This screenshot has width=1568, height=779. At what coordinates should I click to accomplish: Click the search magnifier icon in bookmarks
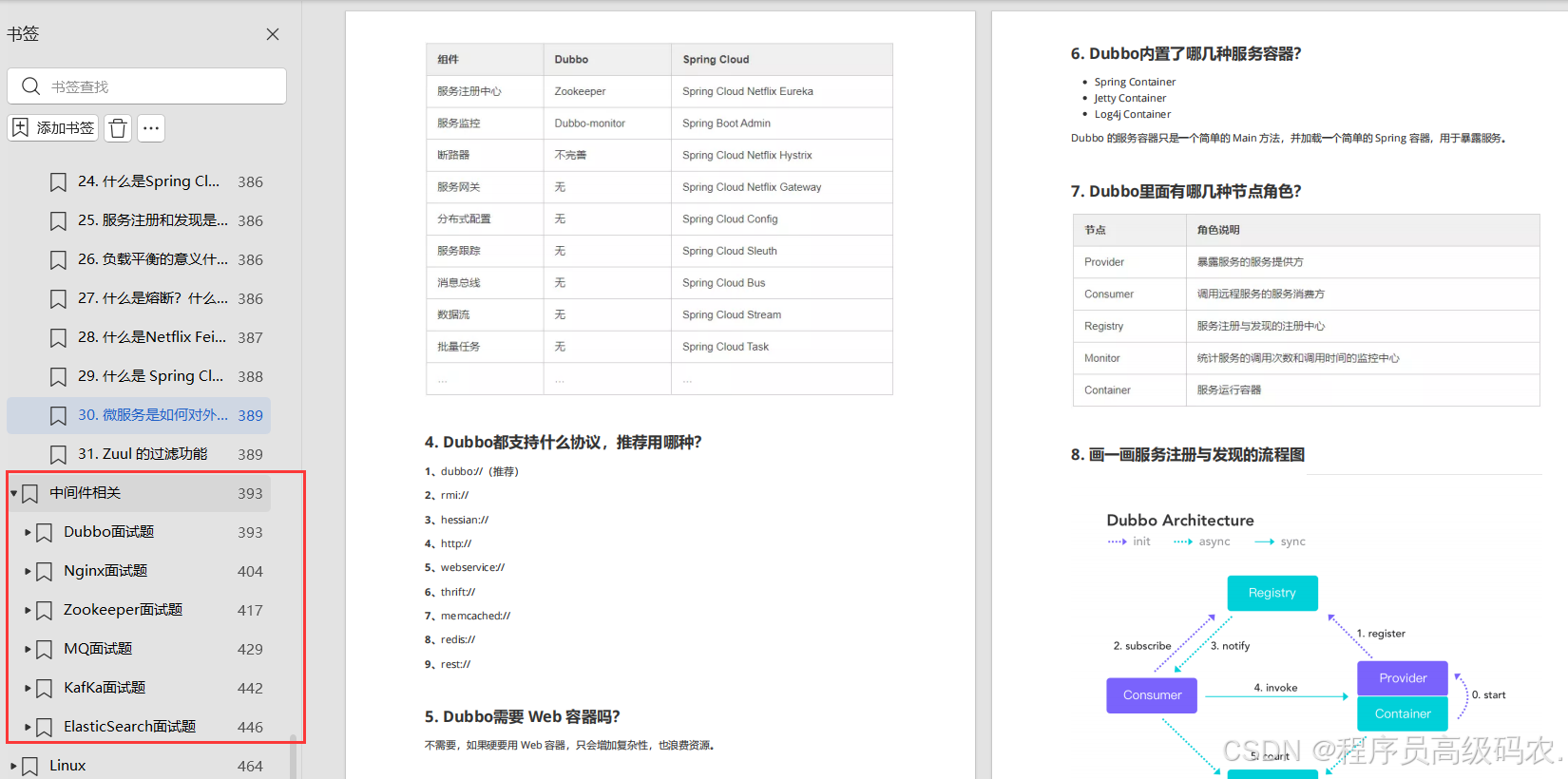[x=30, y=86]
